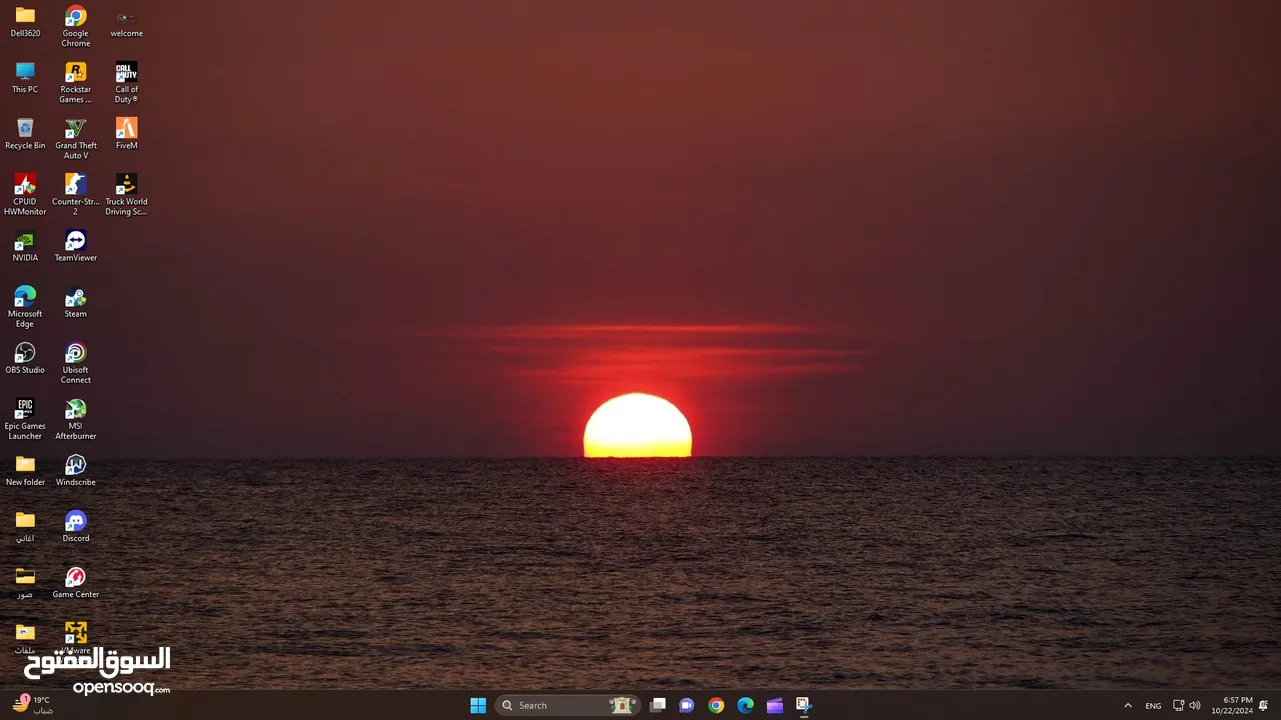1281x720 pixels.
Task: Select the Ubisoft Connect shortcut
Action: coord(76,362)
